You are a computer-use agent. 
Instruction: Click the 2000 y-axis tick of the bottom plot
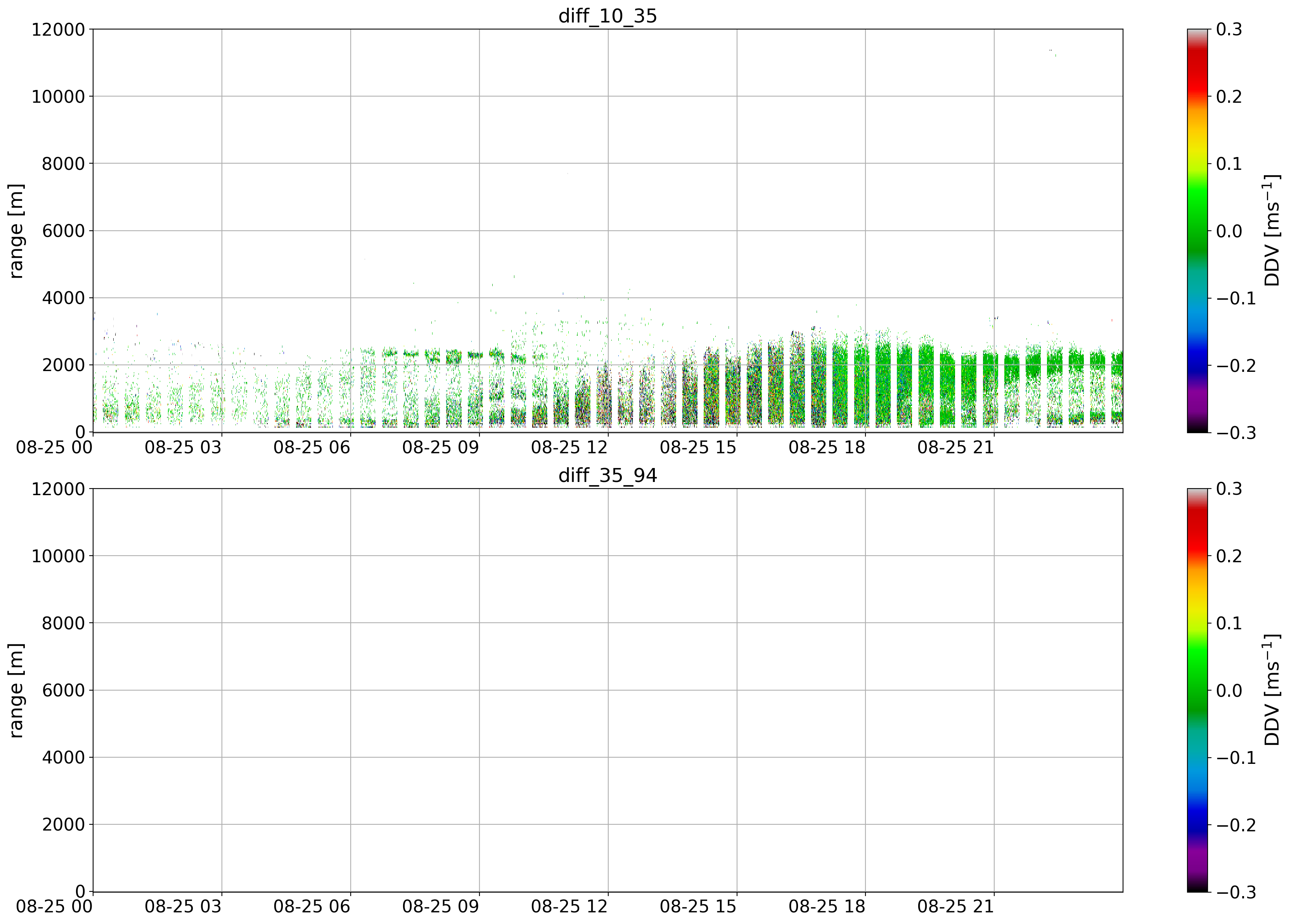click(64, 824)
